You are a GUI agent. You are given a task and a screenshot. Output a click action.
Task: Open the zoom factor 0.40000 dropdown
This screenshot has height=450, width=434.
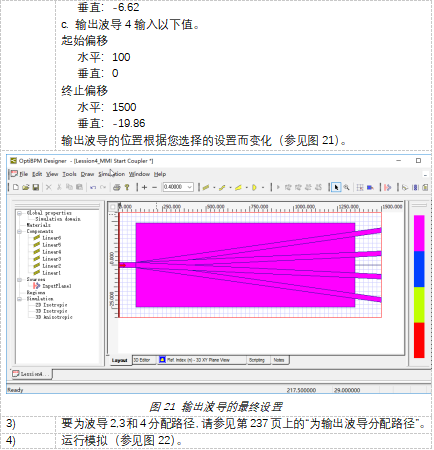(x=190, y=187)
